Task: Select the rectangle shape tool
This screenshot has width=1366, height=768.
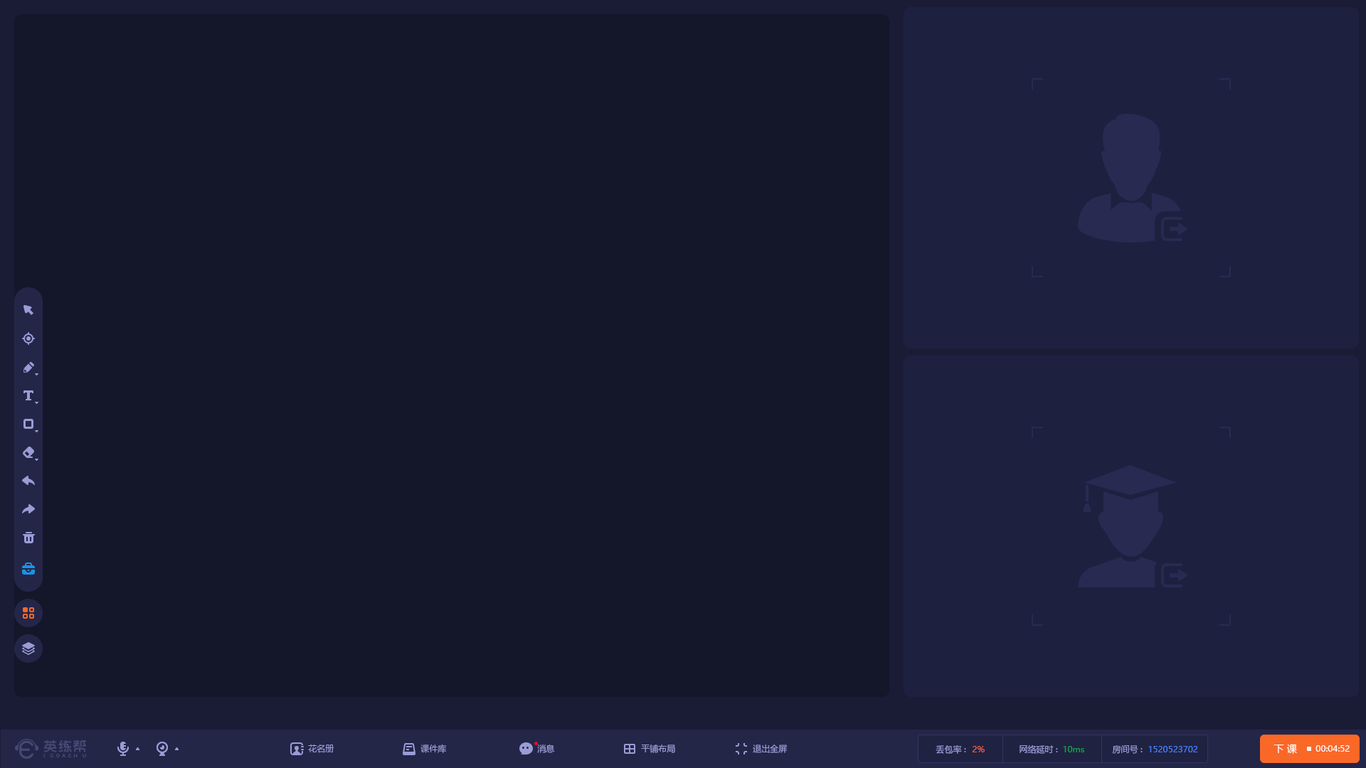Action: coord(28,424)
